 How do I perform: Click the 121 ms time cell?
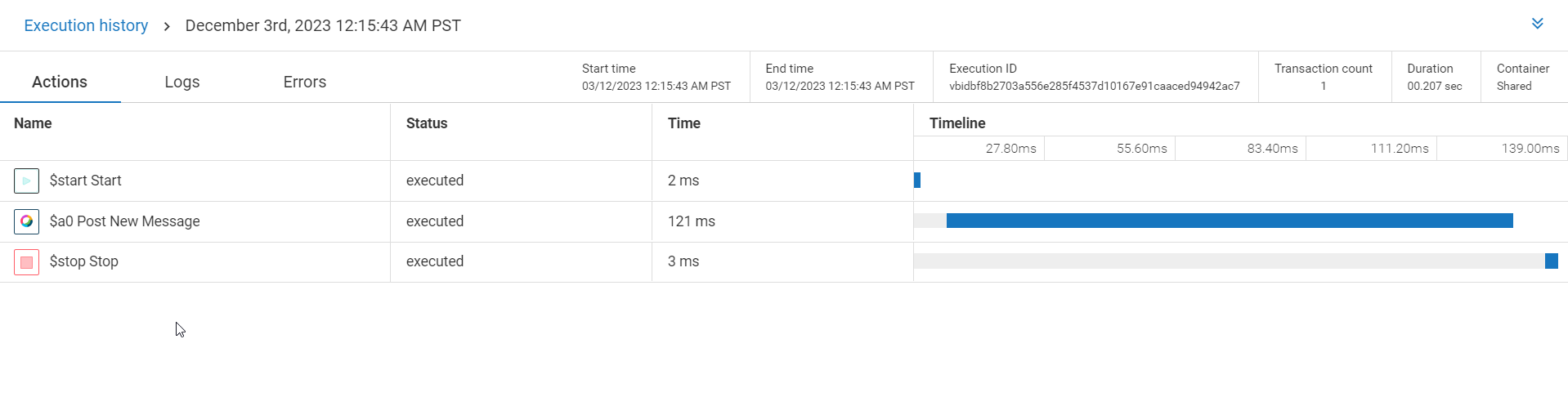692,221
